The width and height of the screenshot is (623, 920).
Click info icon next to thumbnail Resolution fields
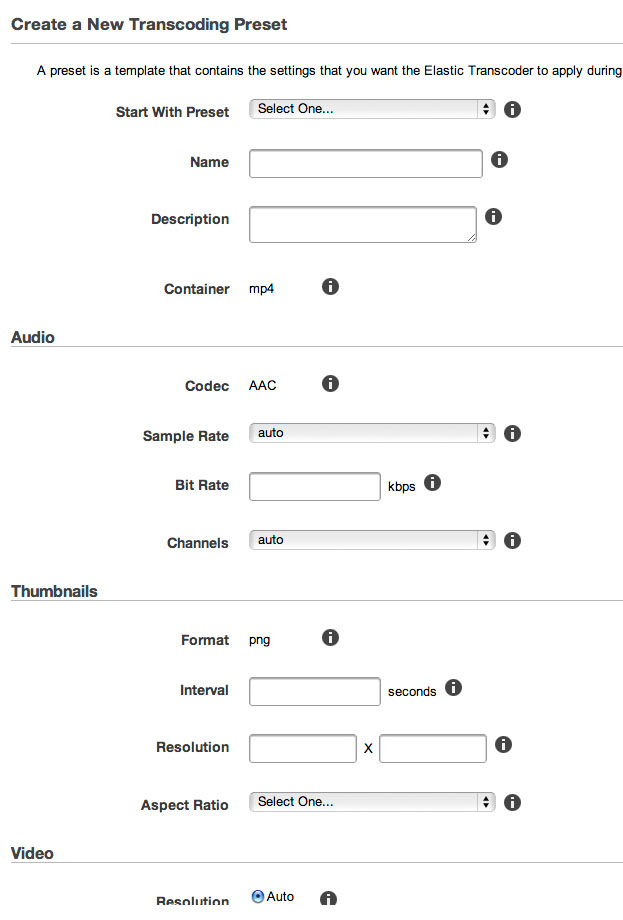coord(504,745)
